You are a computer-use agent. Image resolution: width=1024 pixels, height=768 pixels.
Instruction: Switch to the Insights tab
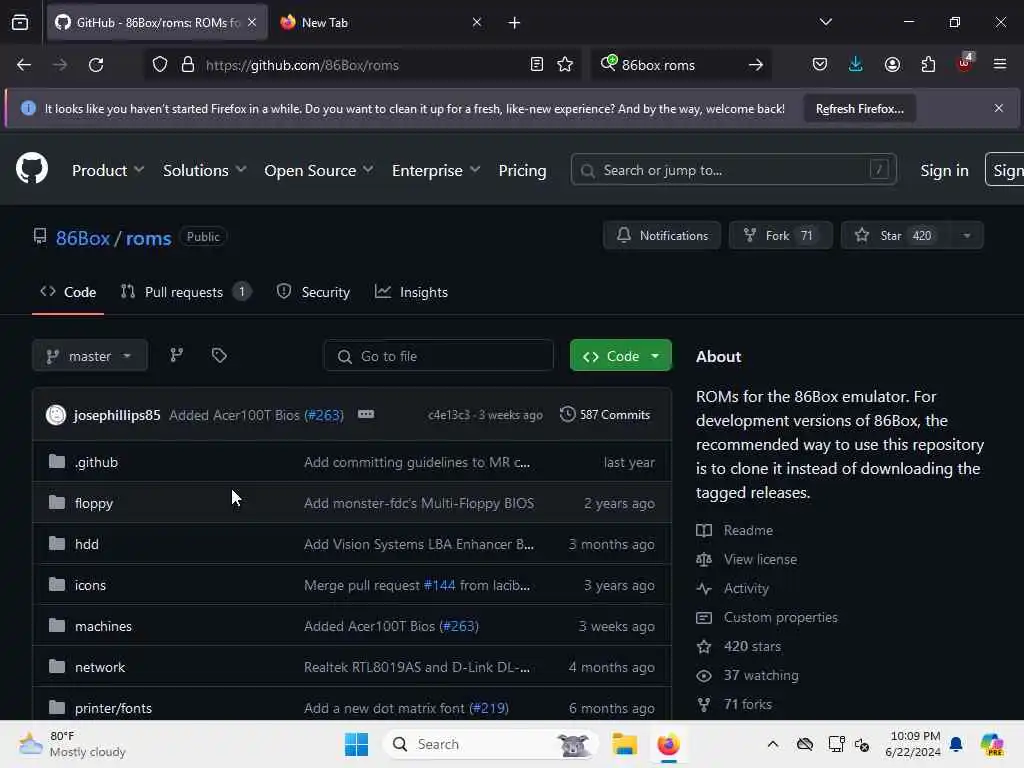coord(411,292)
